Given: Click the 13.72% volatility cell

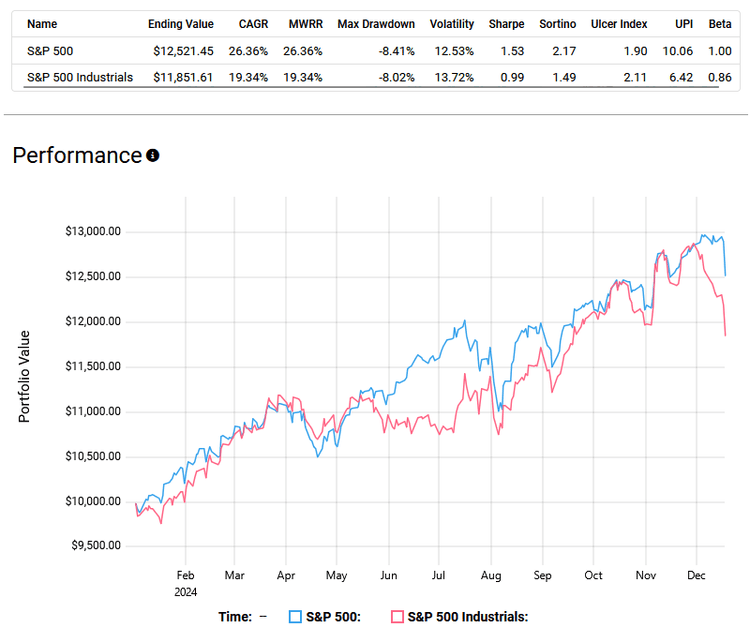Looking at the screenshot, I should (454, 77).
